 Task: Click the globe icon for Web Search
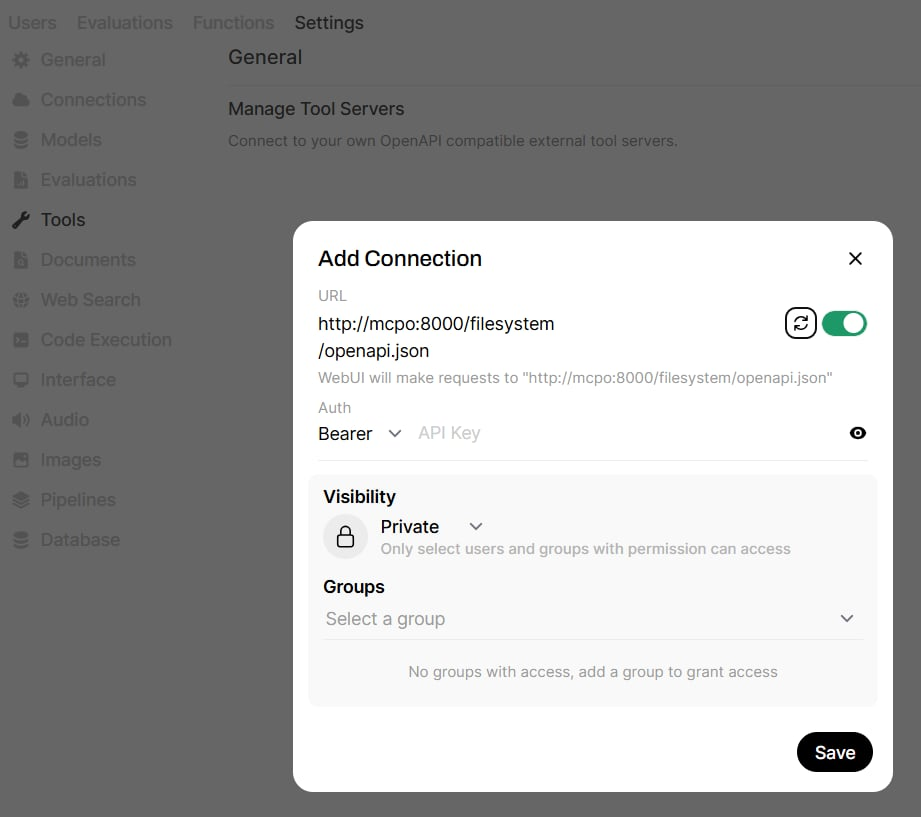[x=21, y=300]
